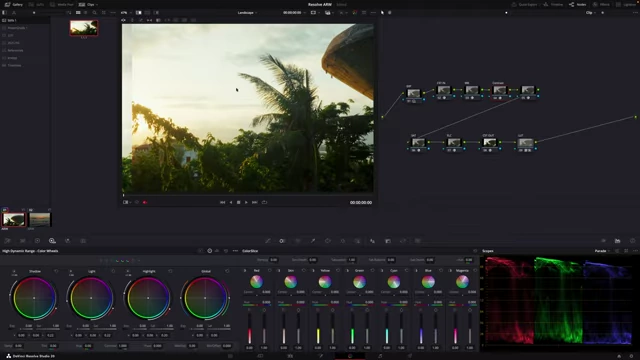This screenshot has height=360, width=640.
Task: Expand the Clips dropdown arrow
Action: 97,4
